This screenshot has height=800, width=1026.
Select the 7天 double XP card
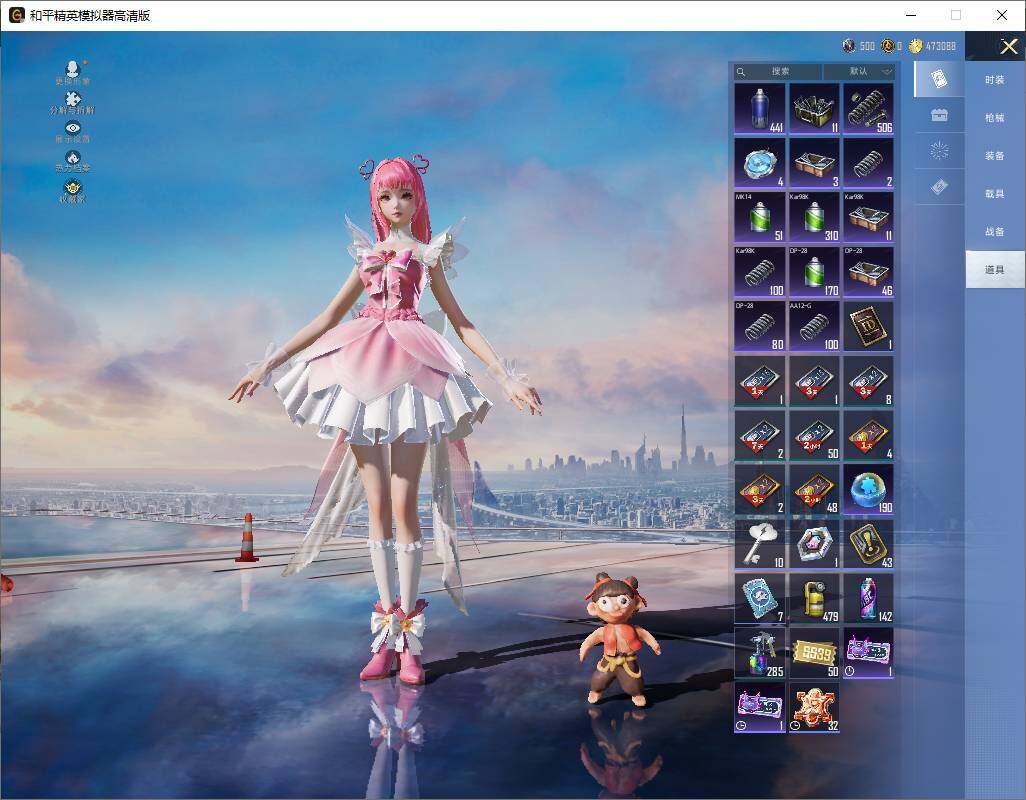point(760,436)
